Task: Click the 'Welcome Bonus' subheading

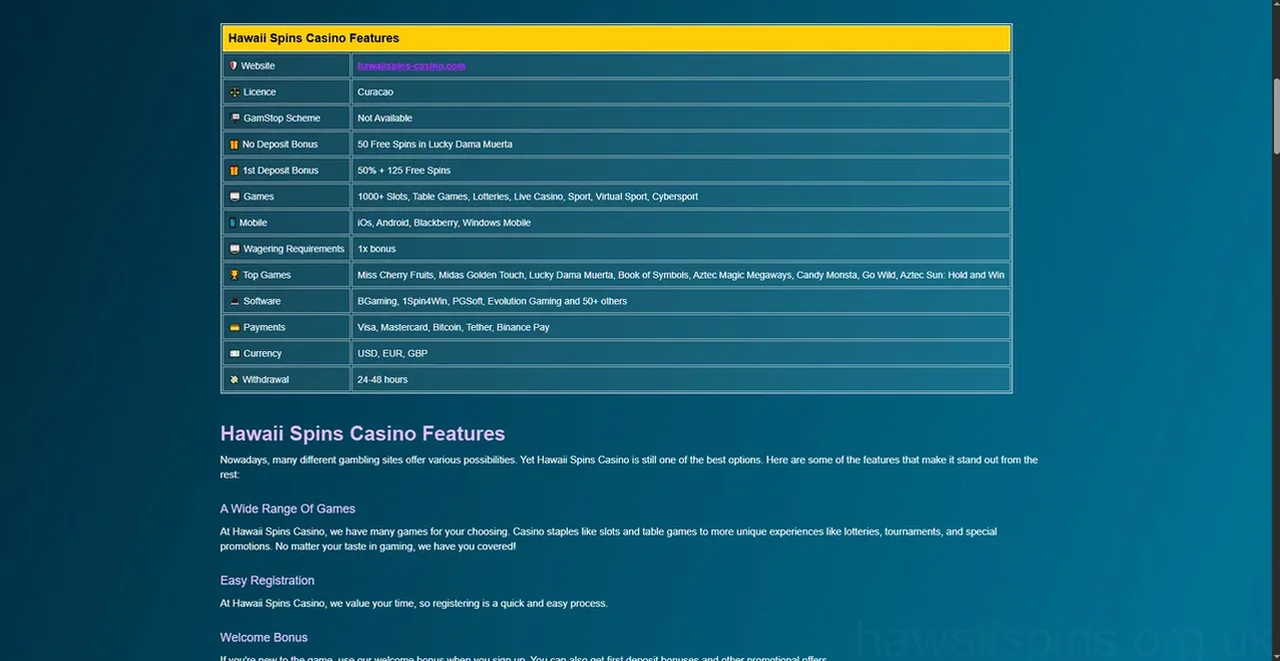Action: pos(264,638)
